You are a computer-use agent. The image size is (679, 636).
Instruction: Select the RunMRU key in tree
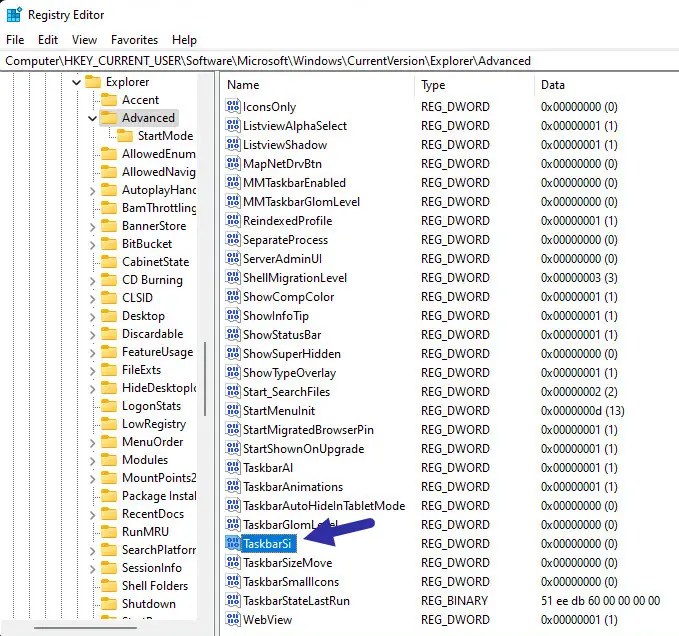point(145,532)
